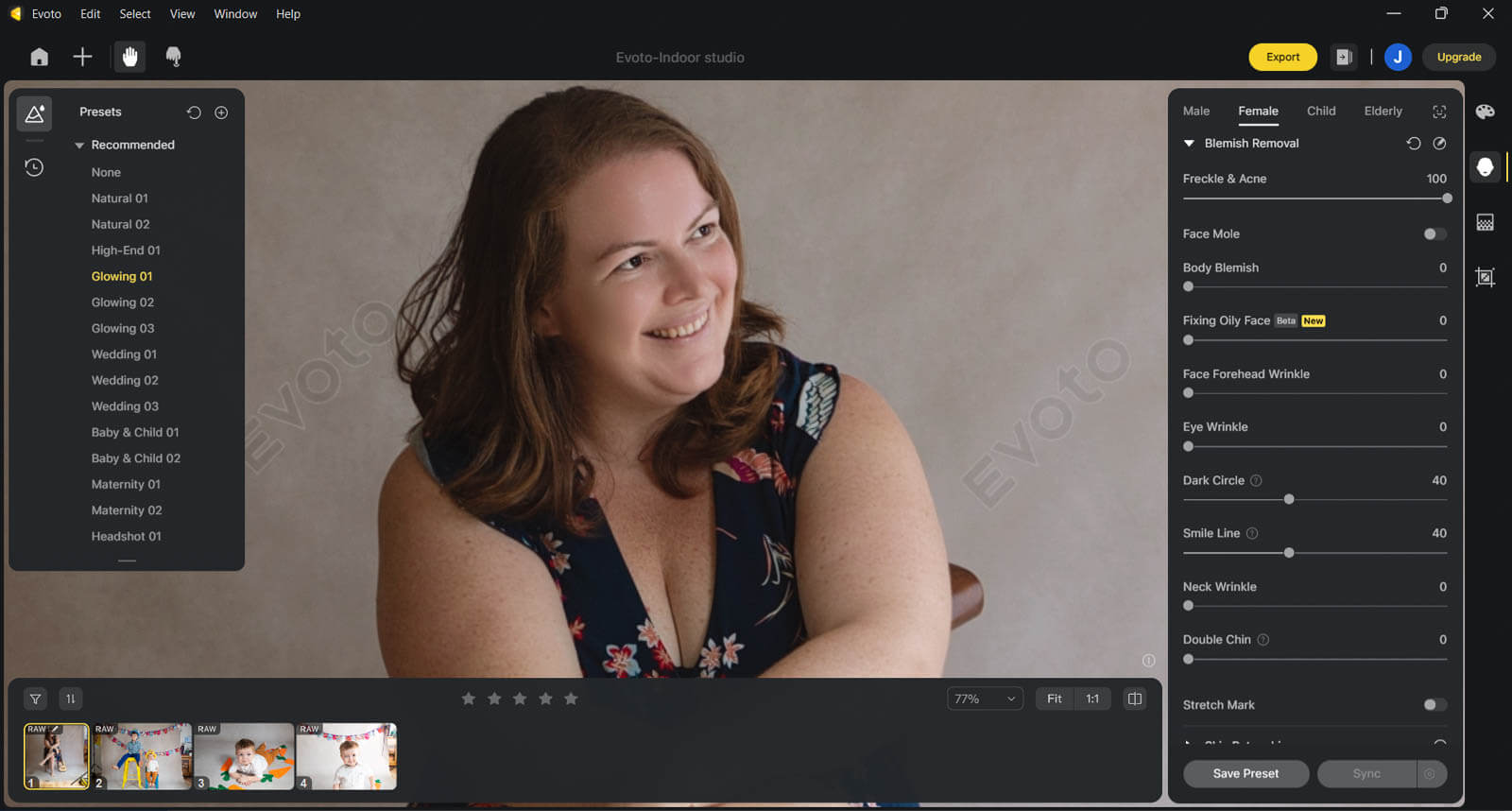Viewport: 1512px width, 811px height.
Task: Enable the Face Mole toggle
Action: coord(1434,234)
